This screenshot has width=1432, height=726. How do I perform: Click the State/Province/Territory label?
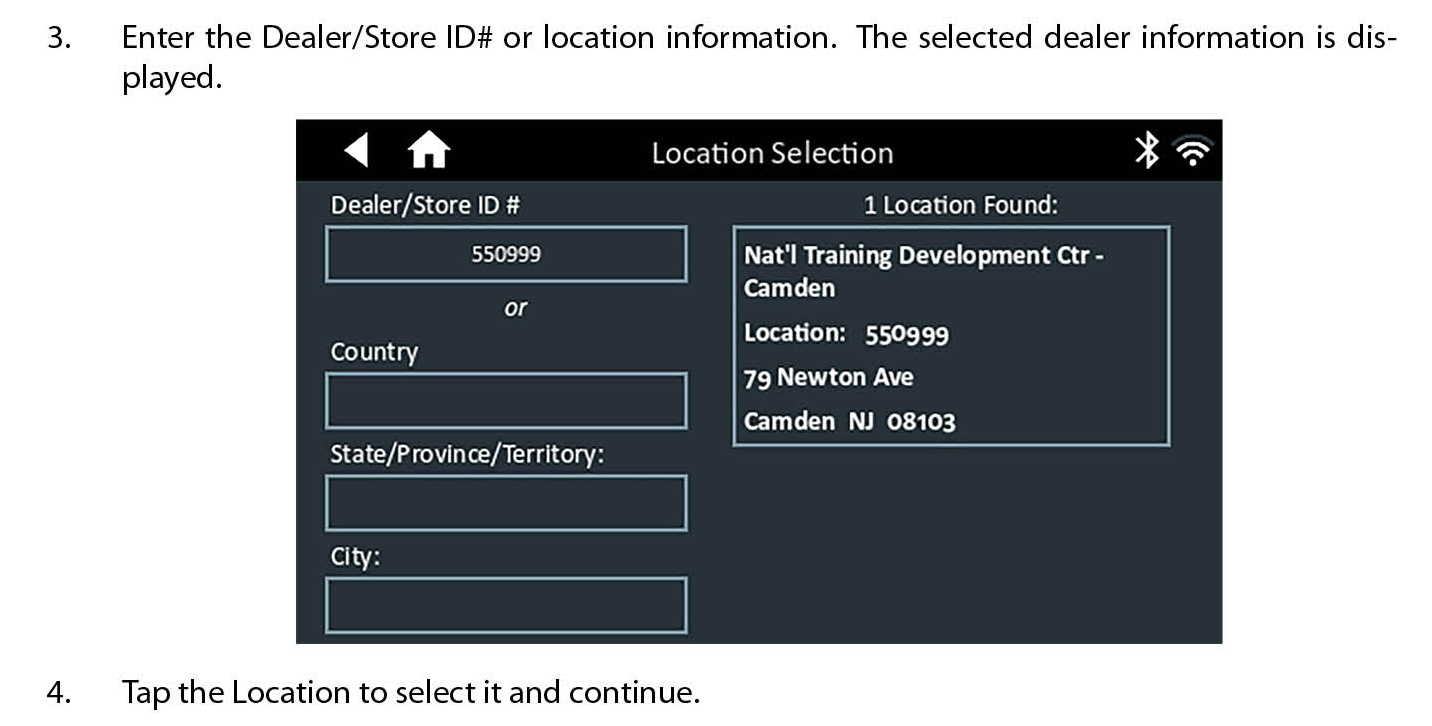(467, 454)
